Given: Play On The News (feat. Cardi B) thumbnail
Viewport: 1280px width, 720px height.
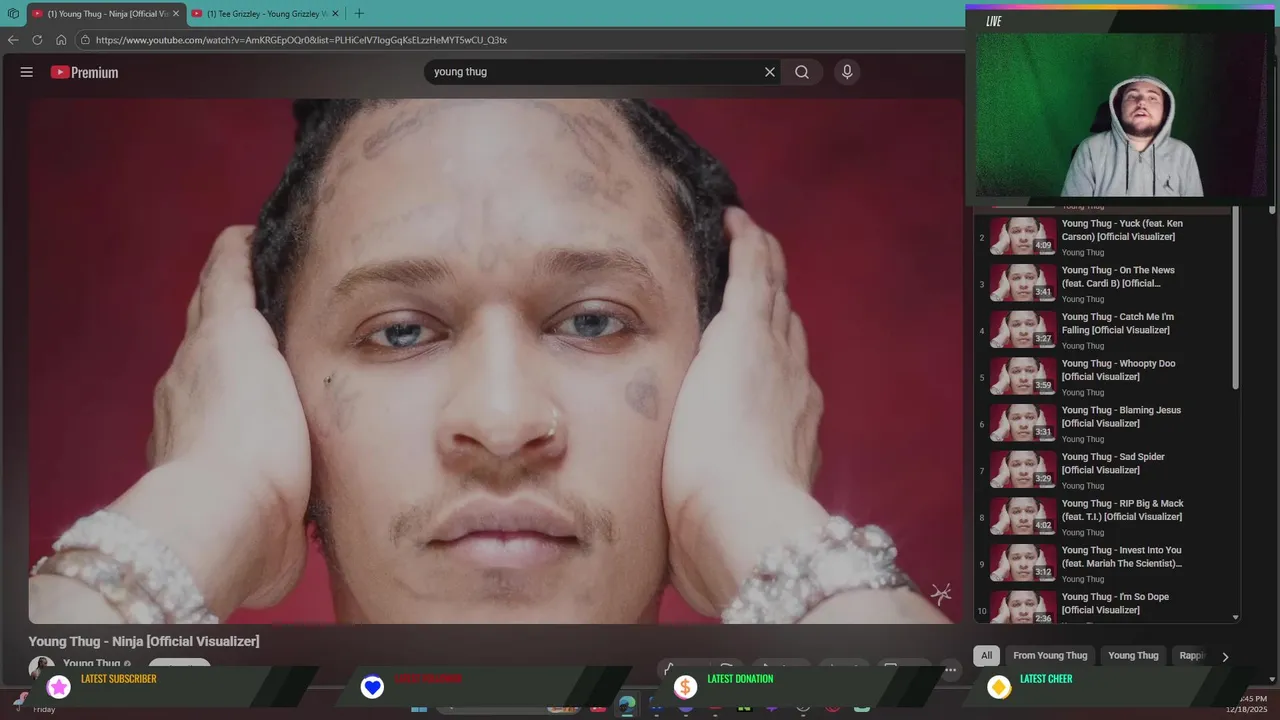Looking at the screenshot, I should click(1023, 284).
